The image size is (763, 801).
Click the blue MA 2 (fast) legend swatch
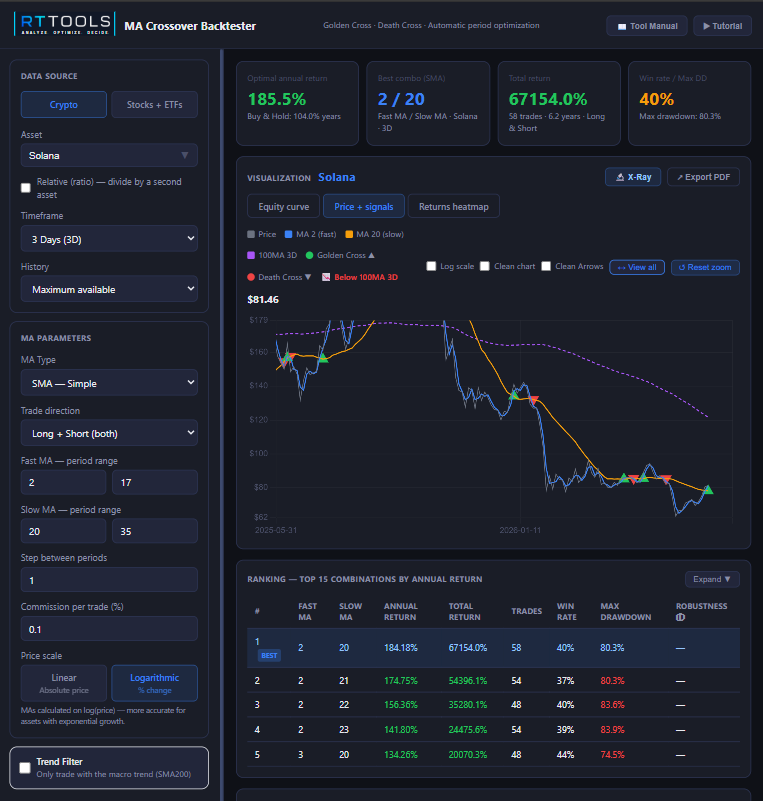pyautogui.click(x=289, y=234)
